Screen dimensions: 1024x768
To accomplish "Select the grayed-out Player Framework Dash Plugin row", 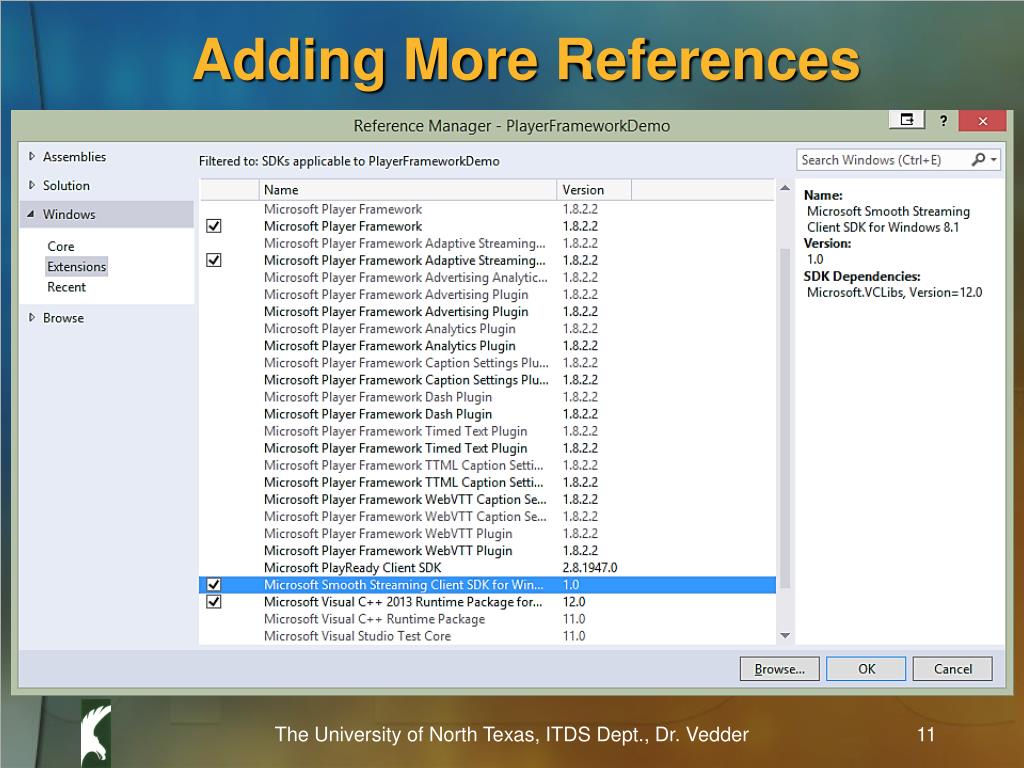I will pos(487,397).
